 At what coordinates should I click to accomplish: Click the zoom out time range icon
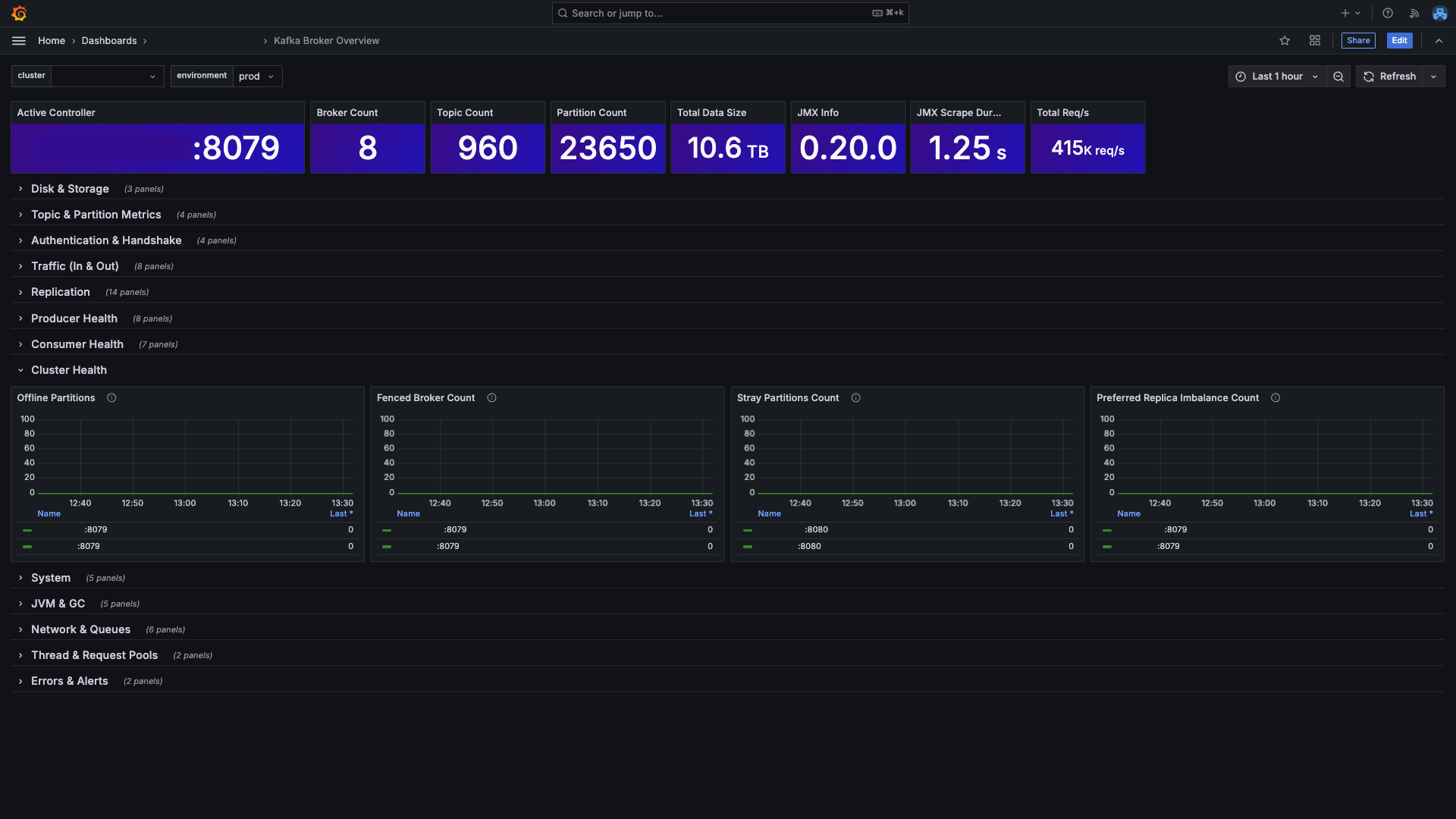(1338, 77)
